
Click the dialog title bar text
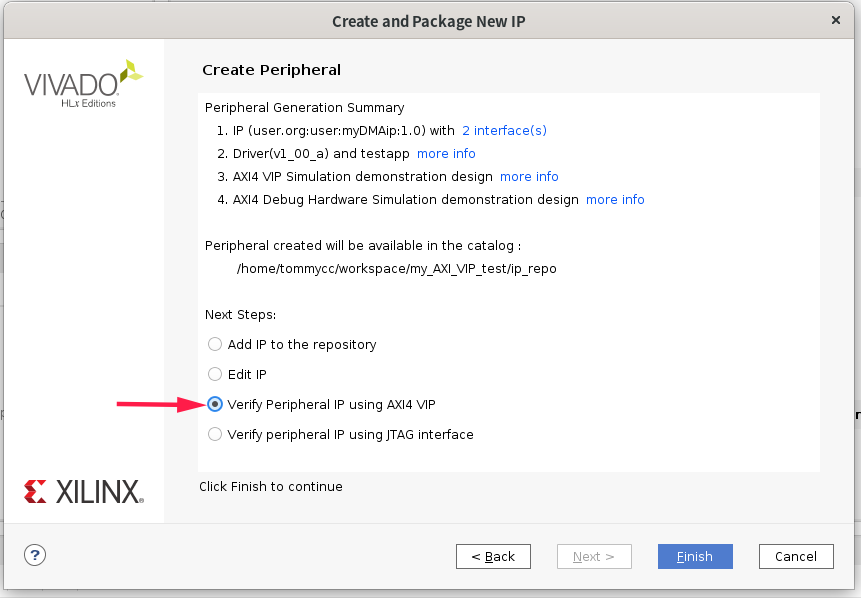tap(430, 20)
